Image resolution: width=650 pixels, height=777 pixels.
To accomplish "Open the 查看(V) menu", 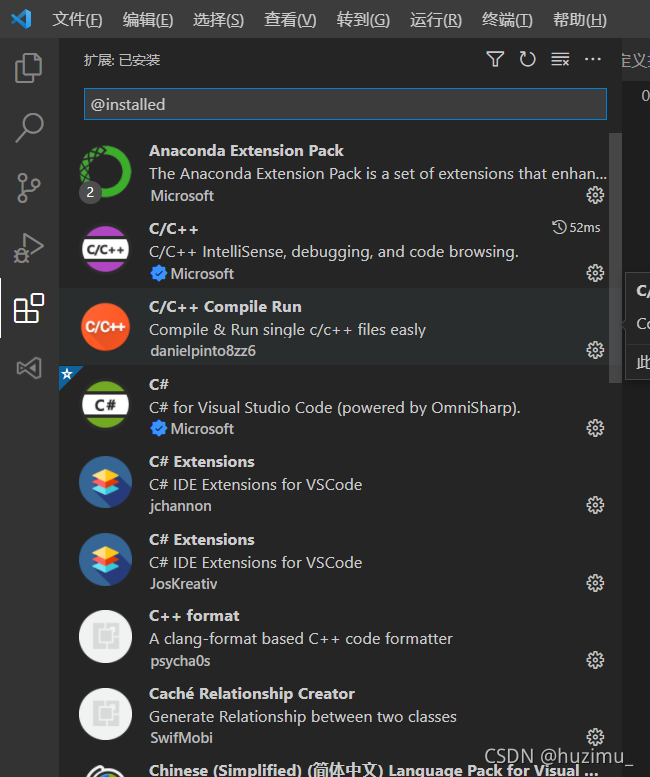I will tap(290, 20).
